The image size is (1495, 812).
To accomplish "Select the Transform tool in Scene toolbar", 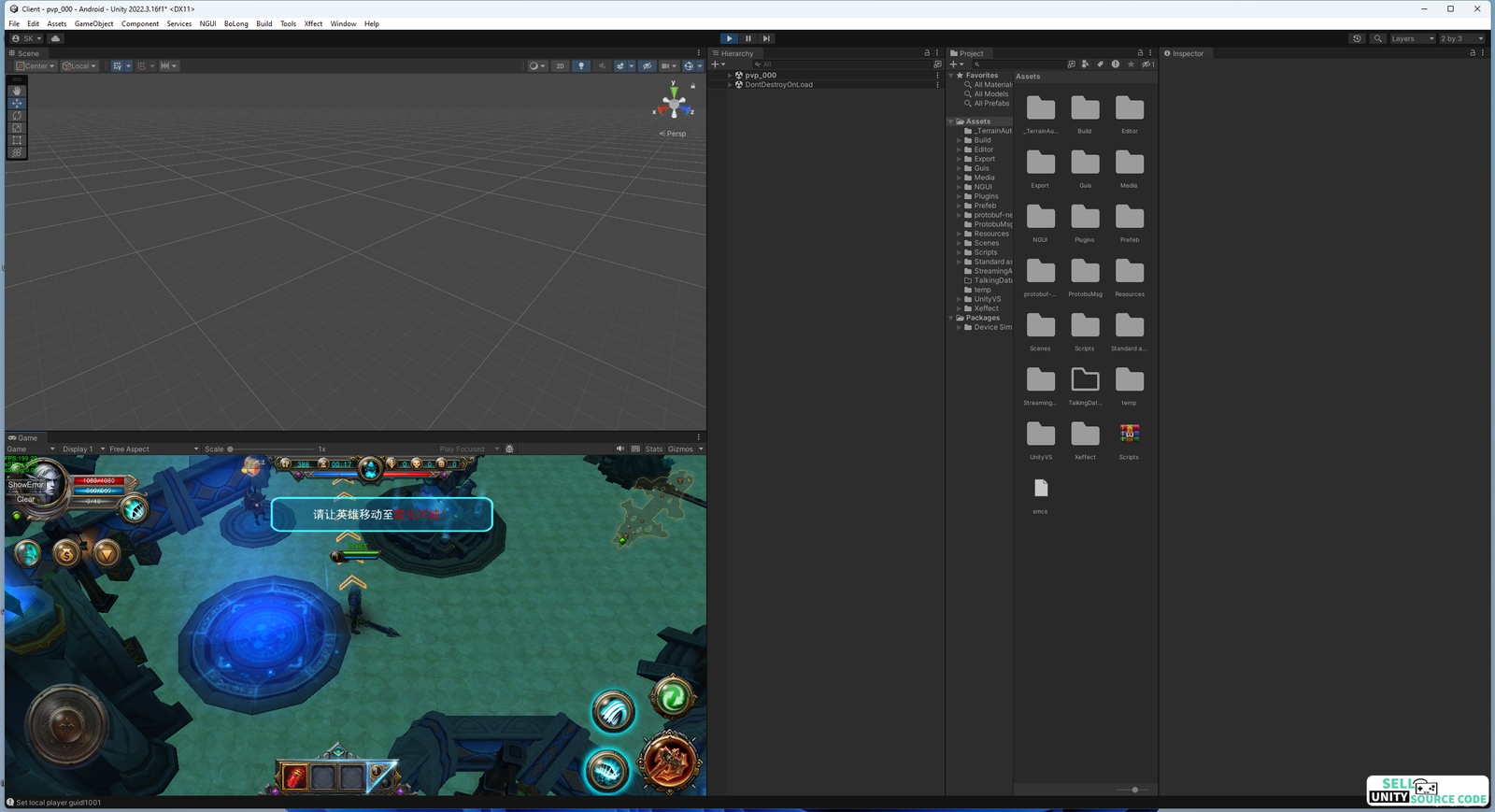I will coord(17,152).
